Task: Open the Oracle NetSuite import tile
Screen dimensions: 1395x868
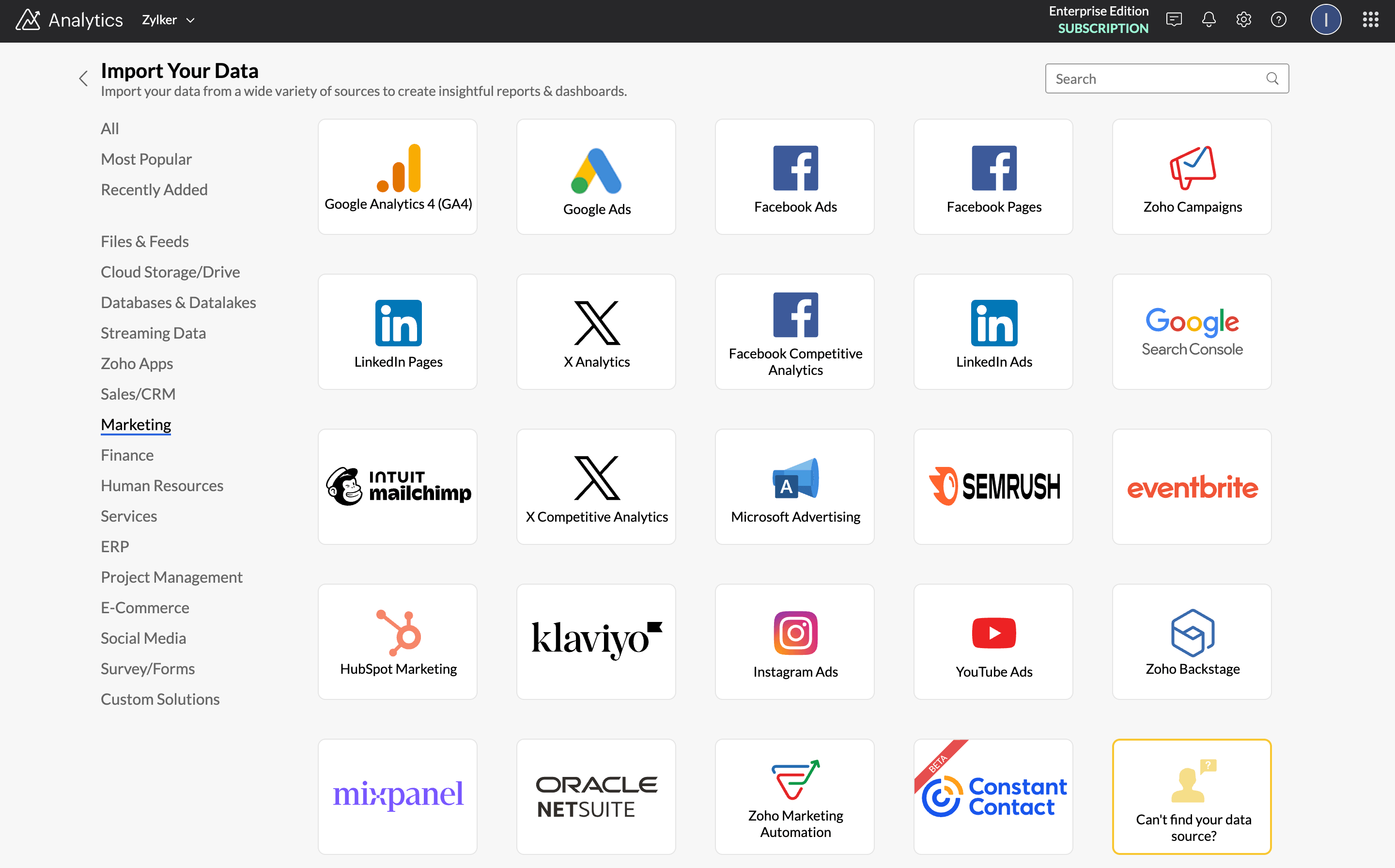Action: 596,796
